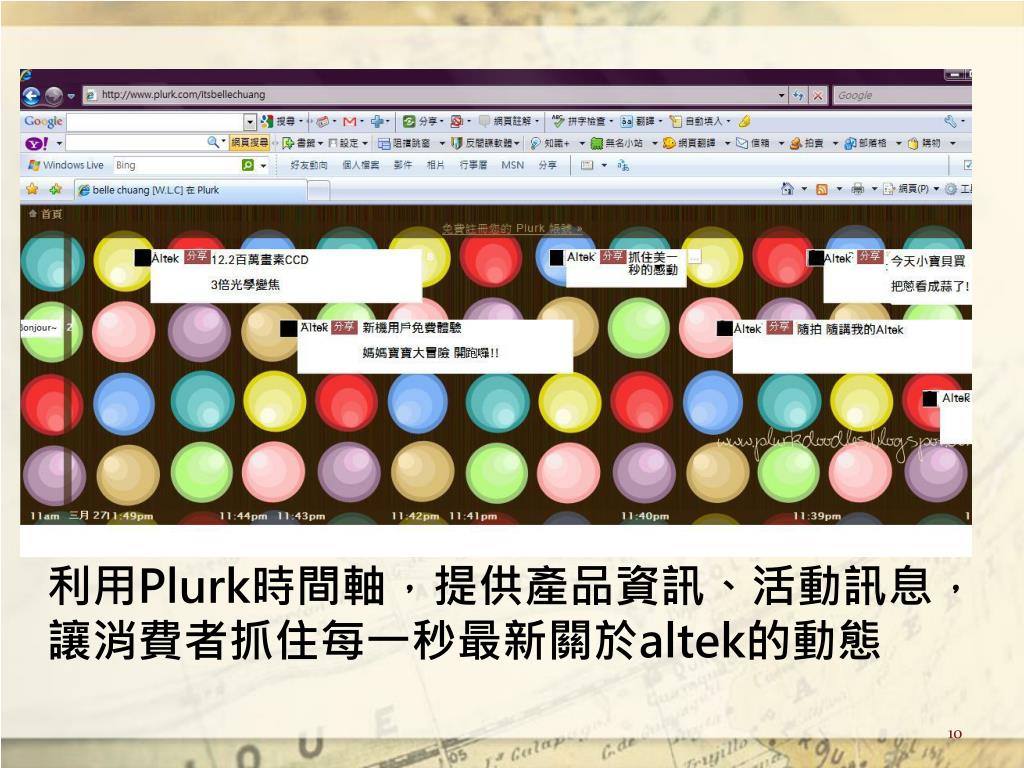Click the 首頁 home link on Plurk page

pyautogui.click(x=45, y=214)
